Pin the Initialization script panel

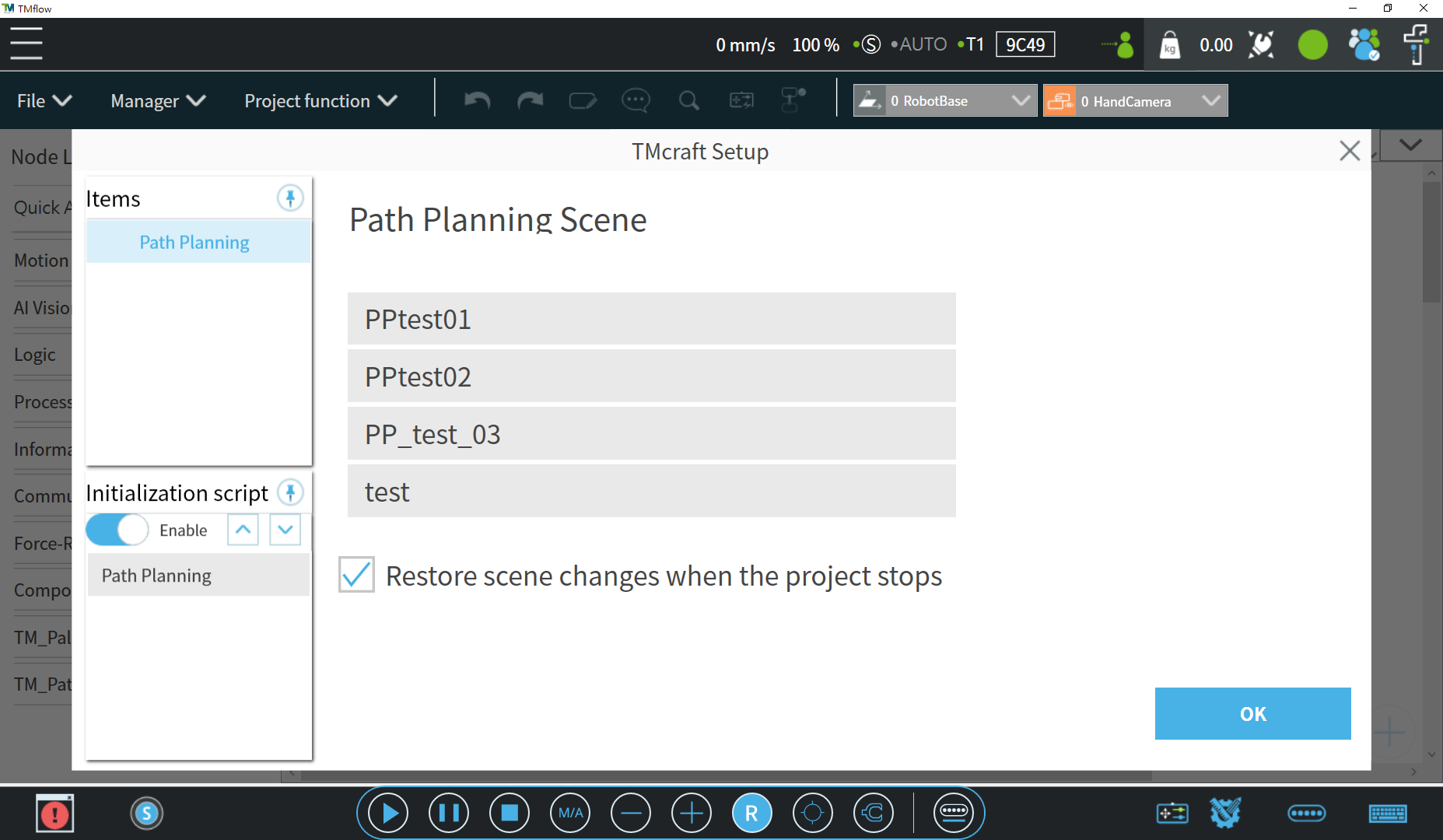(290, 492)
